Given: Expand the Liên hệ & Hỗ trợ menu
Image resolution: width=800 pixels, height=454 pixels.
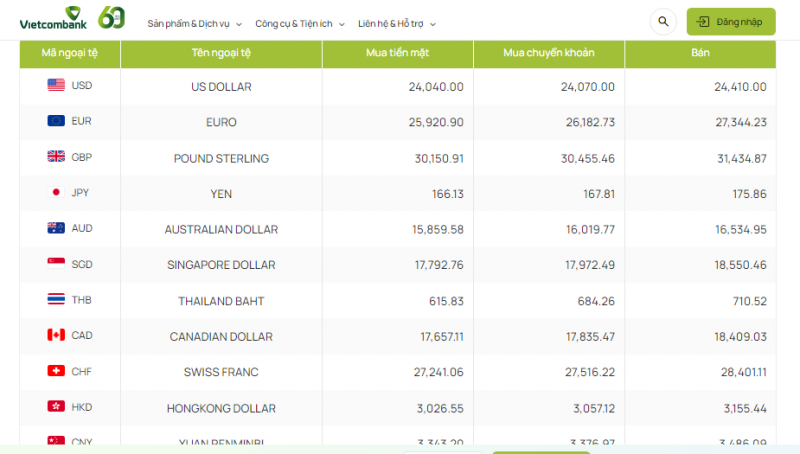Looking at the screenshot, I should (396, 23).
